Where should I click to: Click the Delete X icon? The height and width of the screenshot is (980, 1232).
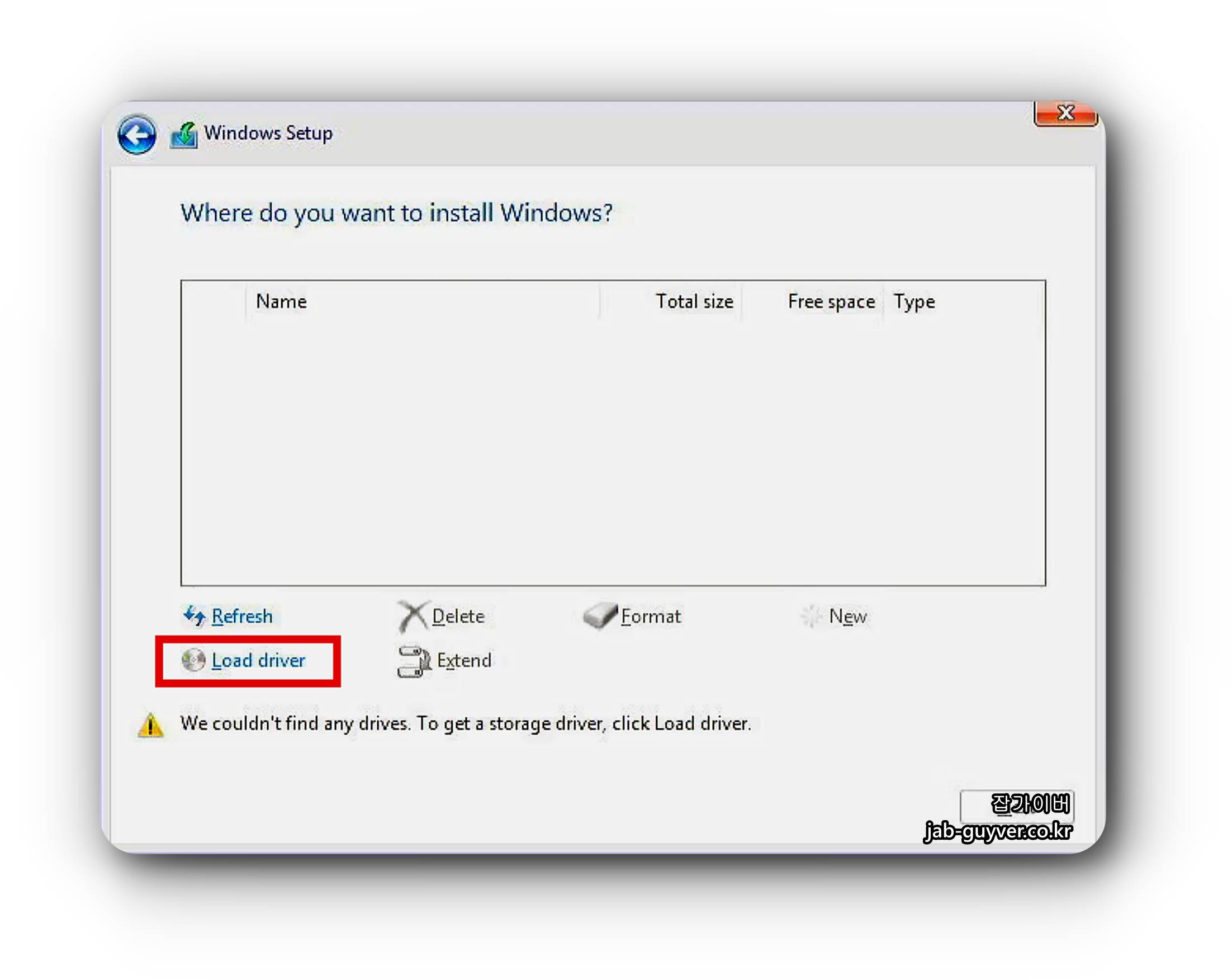413,616
